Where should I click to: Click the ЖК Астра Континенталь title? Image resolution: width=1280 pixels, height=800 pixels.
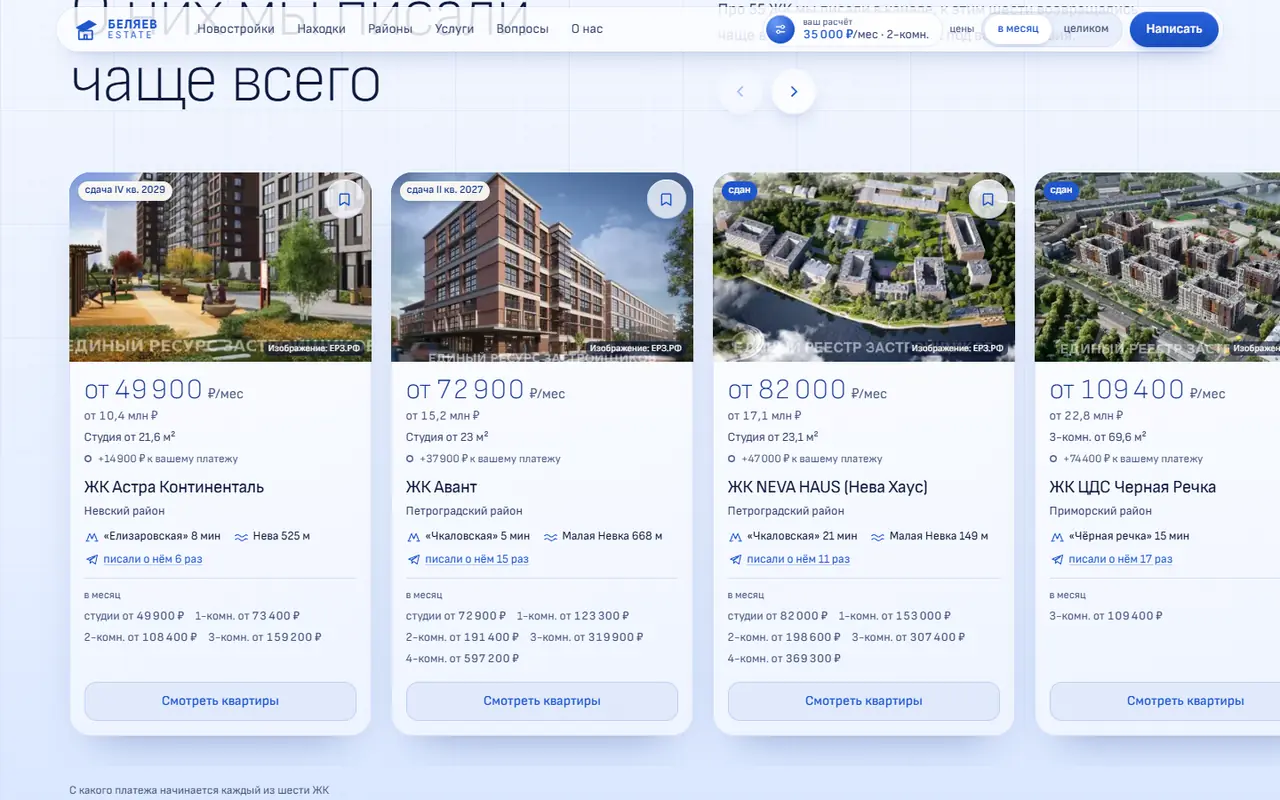coord(174,487)
